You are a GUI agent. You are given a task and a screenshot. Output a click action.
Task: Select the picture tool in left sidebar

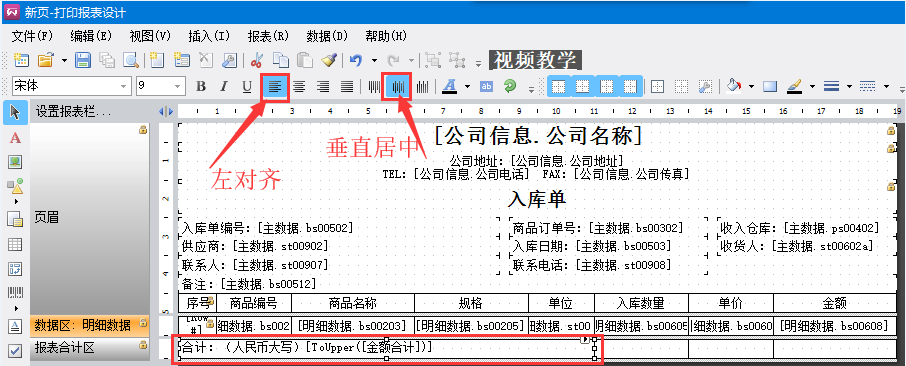tap(15, 162)
